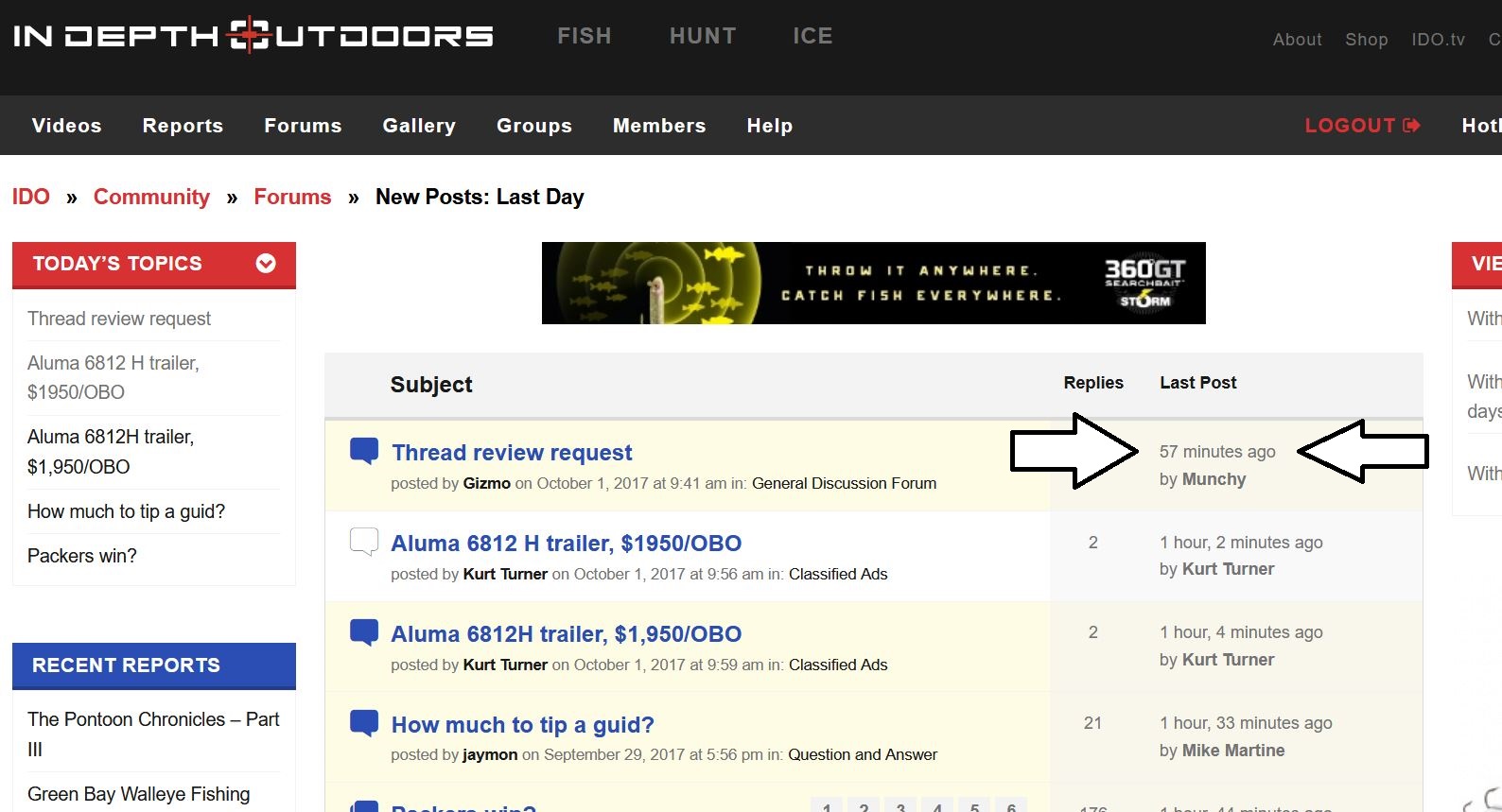This screenshot has width=1502, height=812.
Task: Click reply count 21 for tip thread
Action: (1092, 723)
